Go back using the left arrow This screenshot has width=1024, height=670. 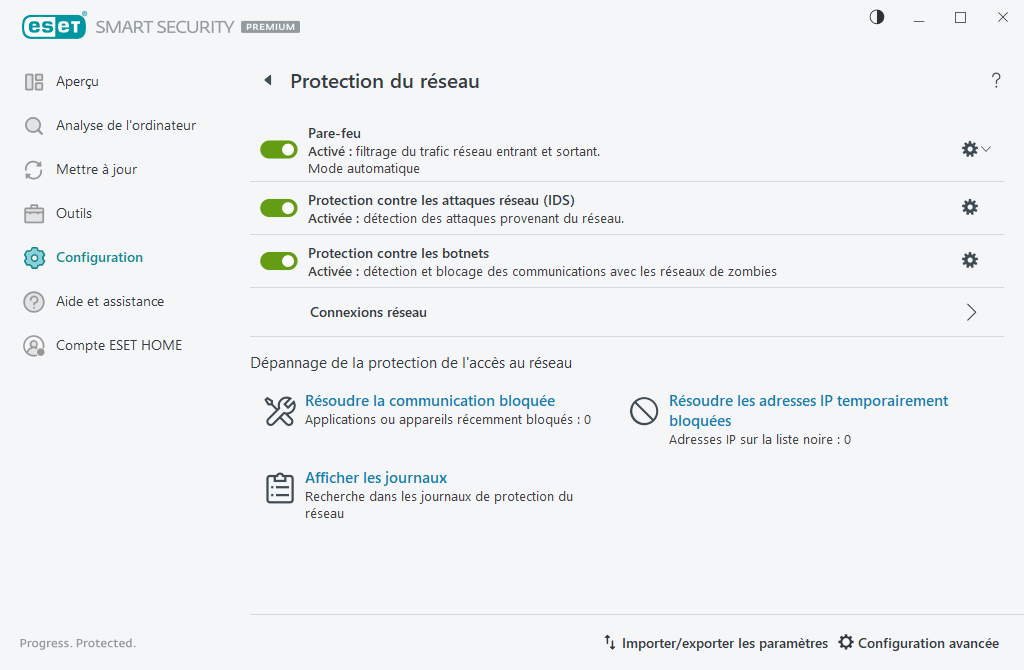[268, 81]
